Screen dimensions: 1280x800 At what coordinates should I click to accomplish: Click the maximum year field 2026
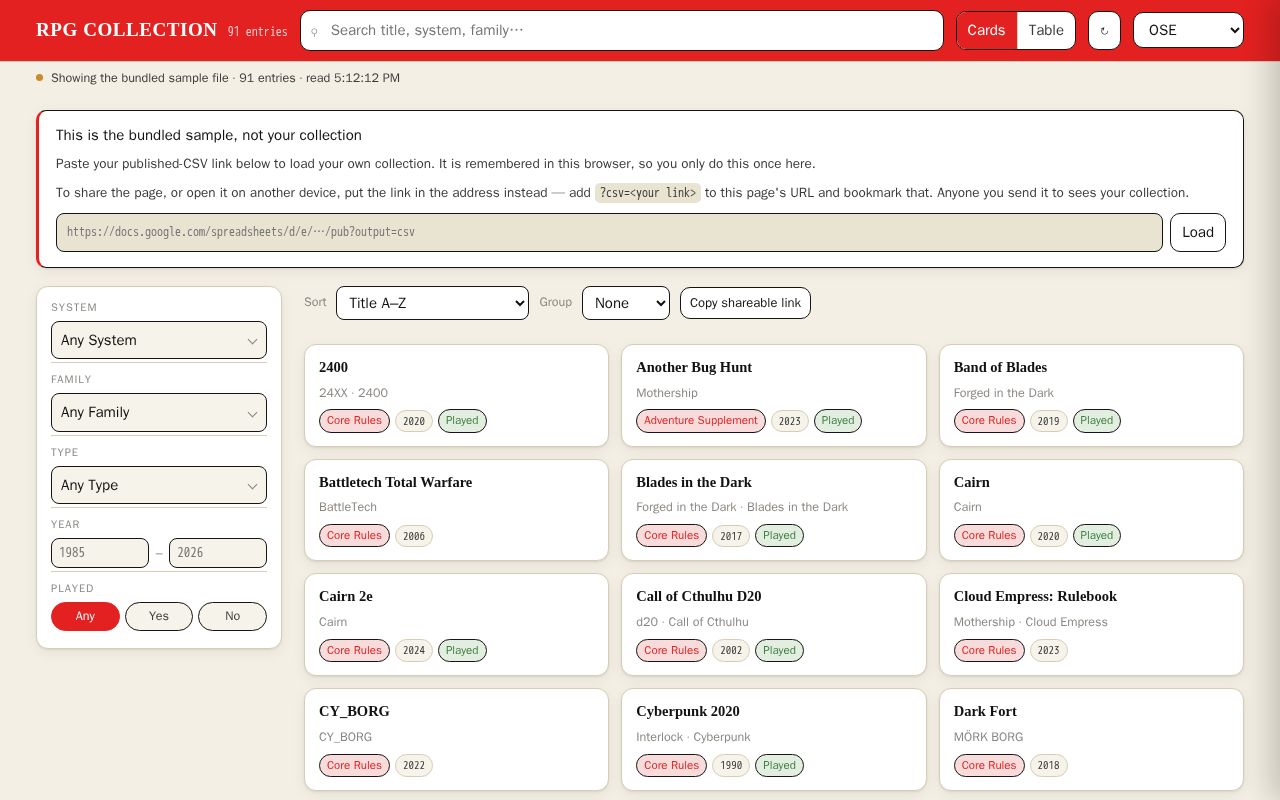click(218, 553)
